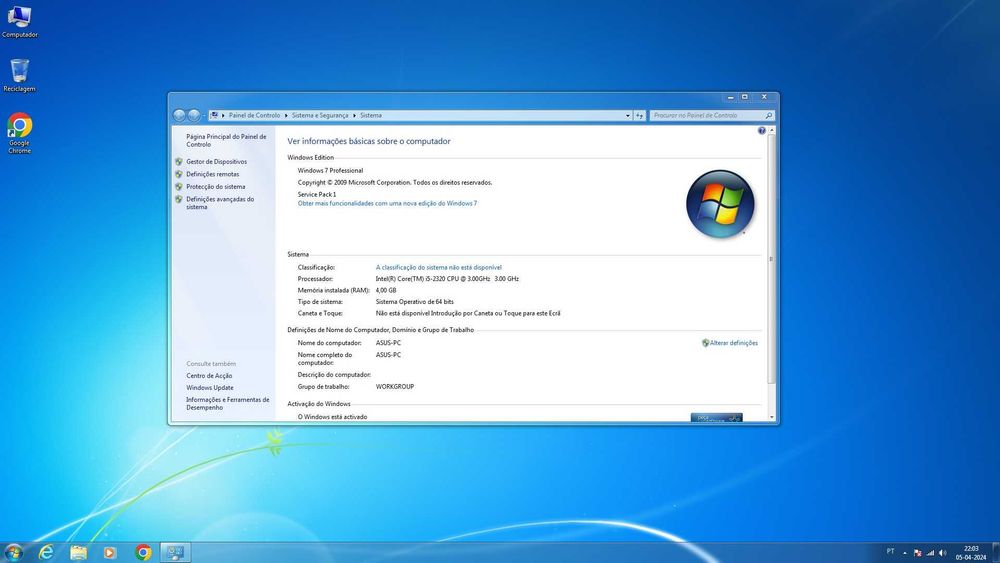
Task: Minimize the Sistema window
Action: (x=730, y=97)
